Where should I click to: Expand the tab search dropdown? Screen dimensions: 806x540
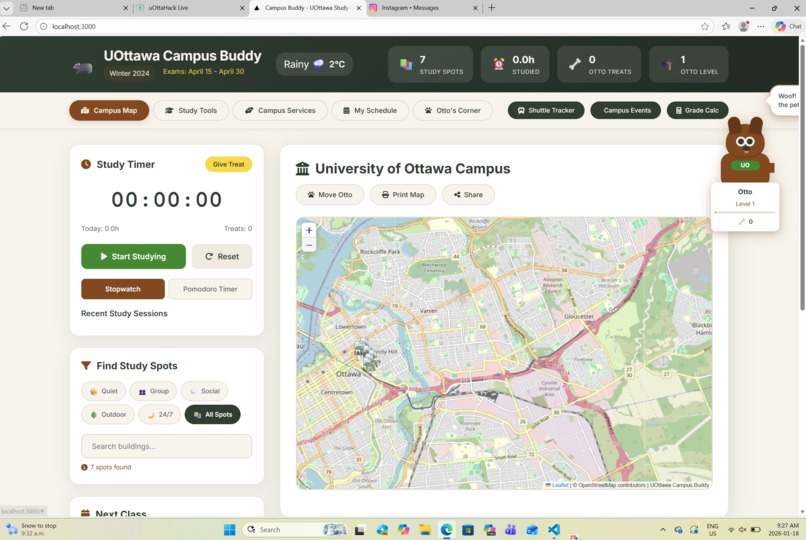[6, 8]
